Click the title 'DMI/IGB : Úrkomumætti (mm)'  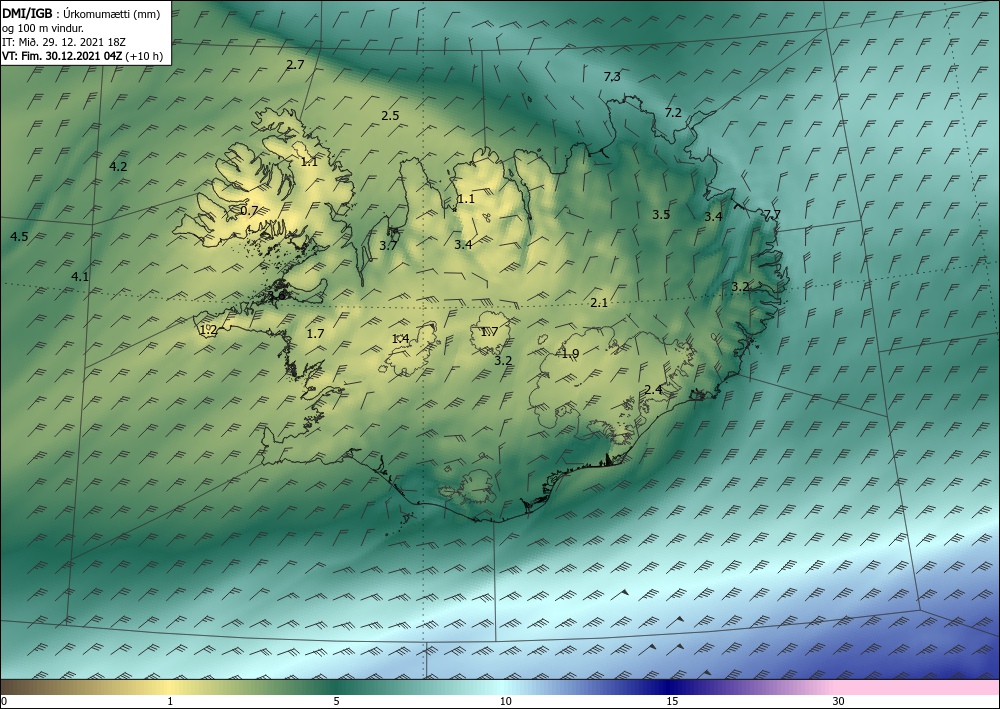coord(82,13)
